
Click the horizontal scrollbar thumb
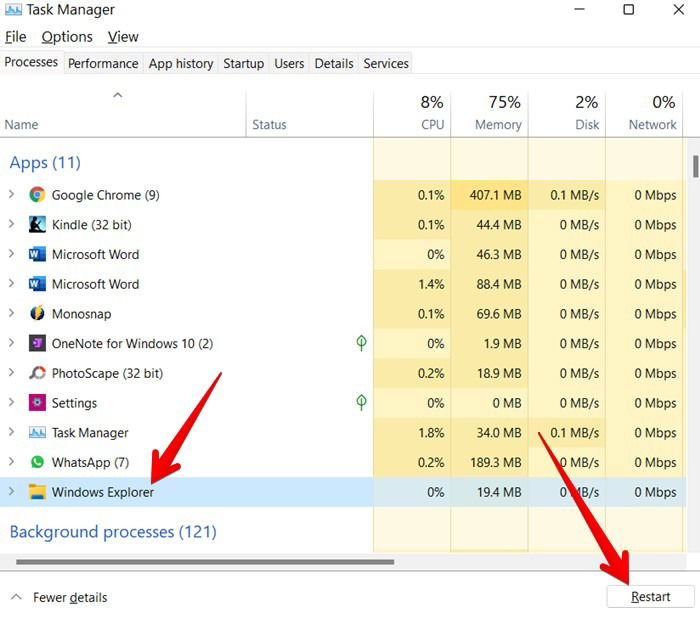click(x=205, y=562)
